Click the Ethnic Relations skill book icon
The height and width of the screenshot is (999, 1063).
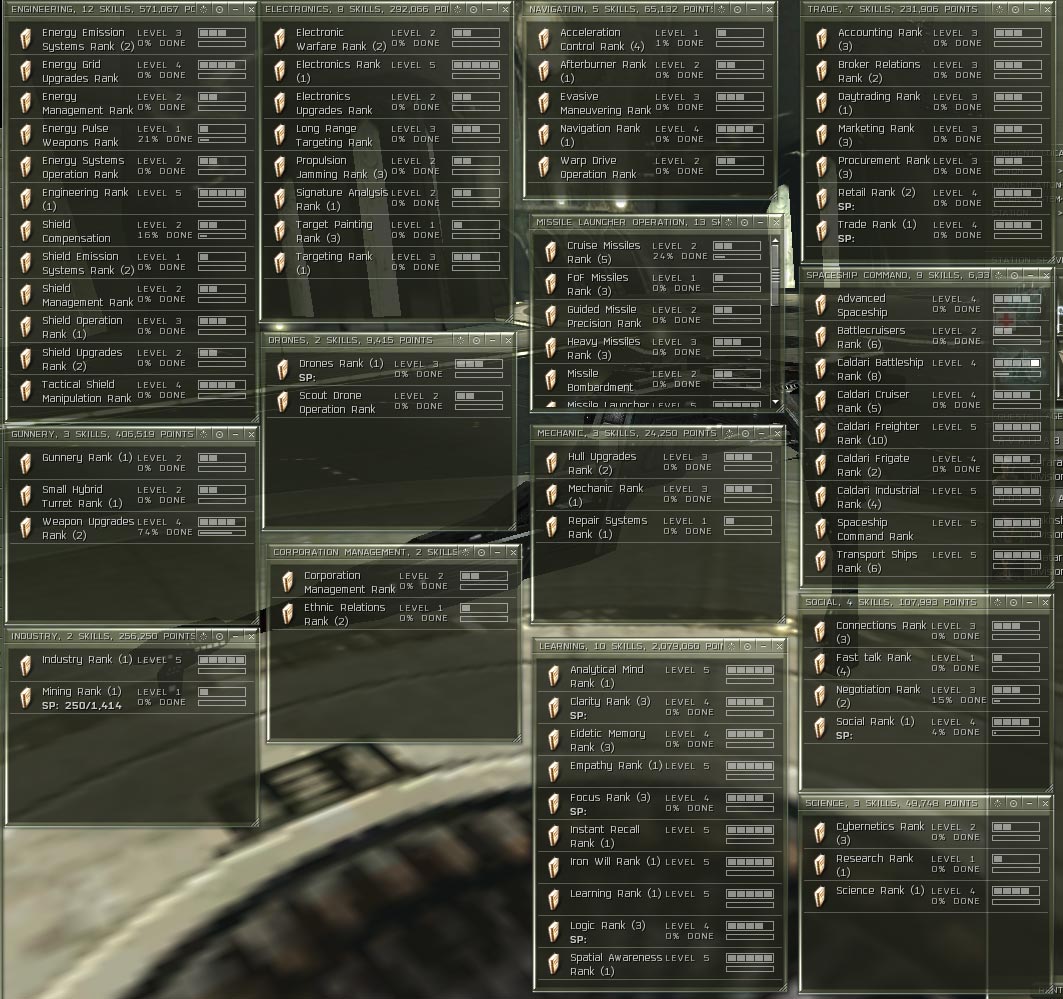(x=288, y=614)
